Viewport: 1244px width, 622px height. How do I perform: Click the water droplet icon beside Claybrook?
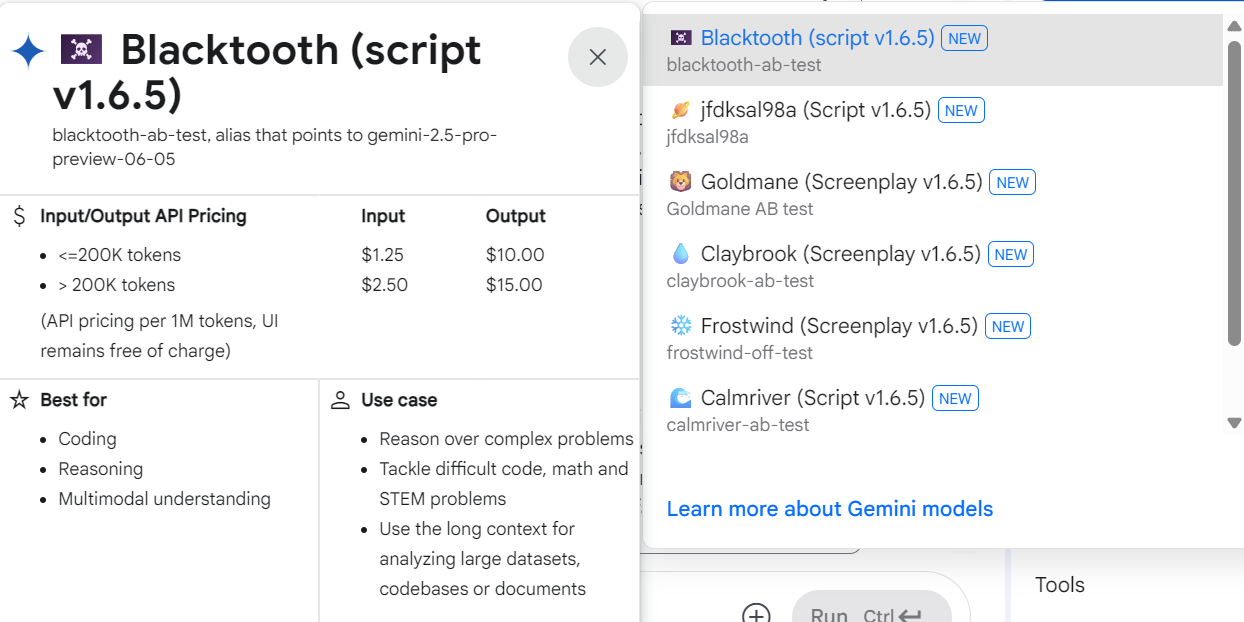tap(680, 254)
